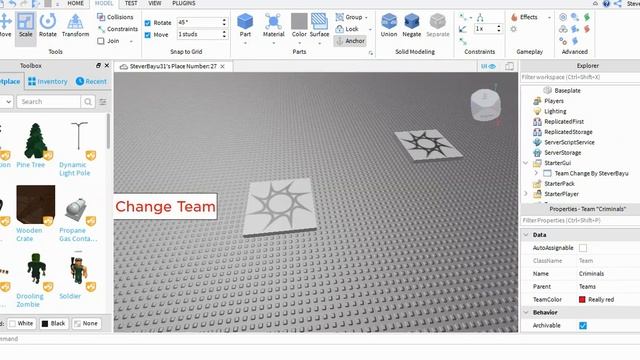Choose White background option
This screenshot has width=640, height=360.
pyautogui.click(x=21, y=323)
